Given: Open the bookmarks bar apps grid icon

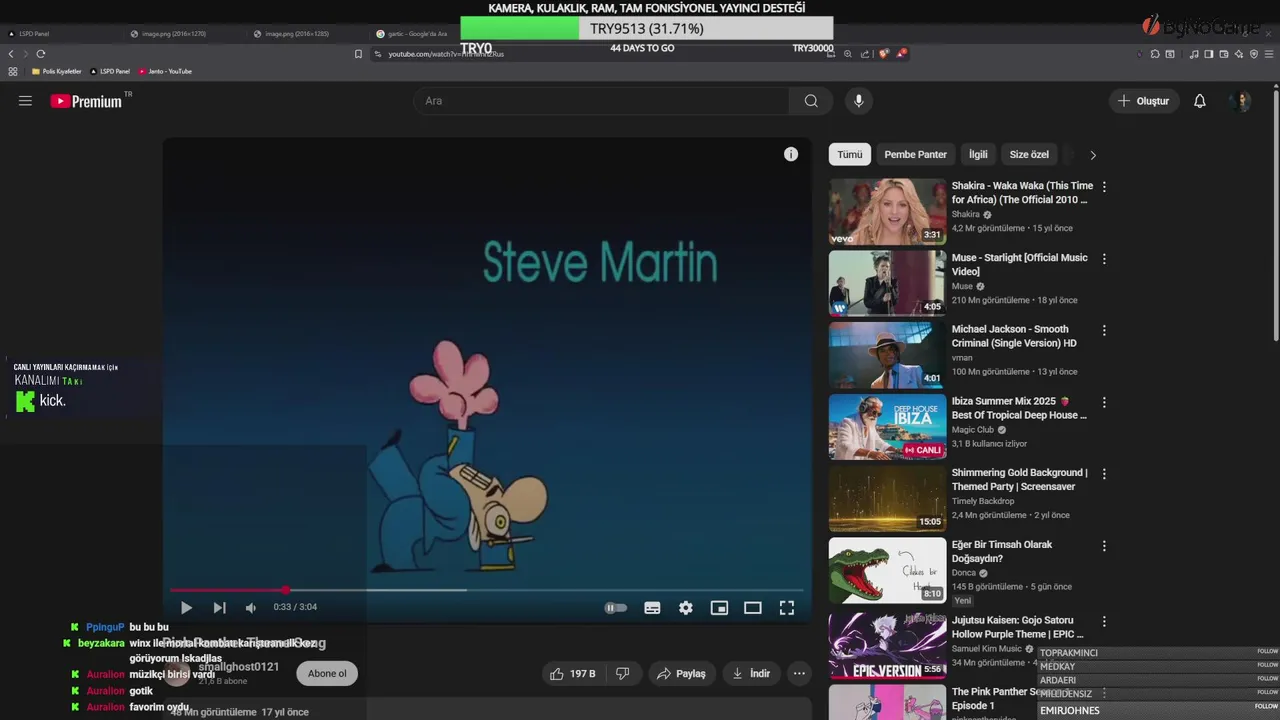Looking at the screenshot, I should (13, 72).
